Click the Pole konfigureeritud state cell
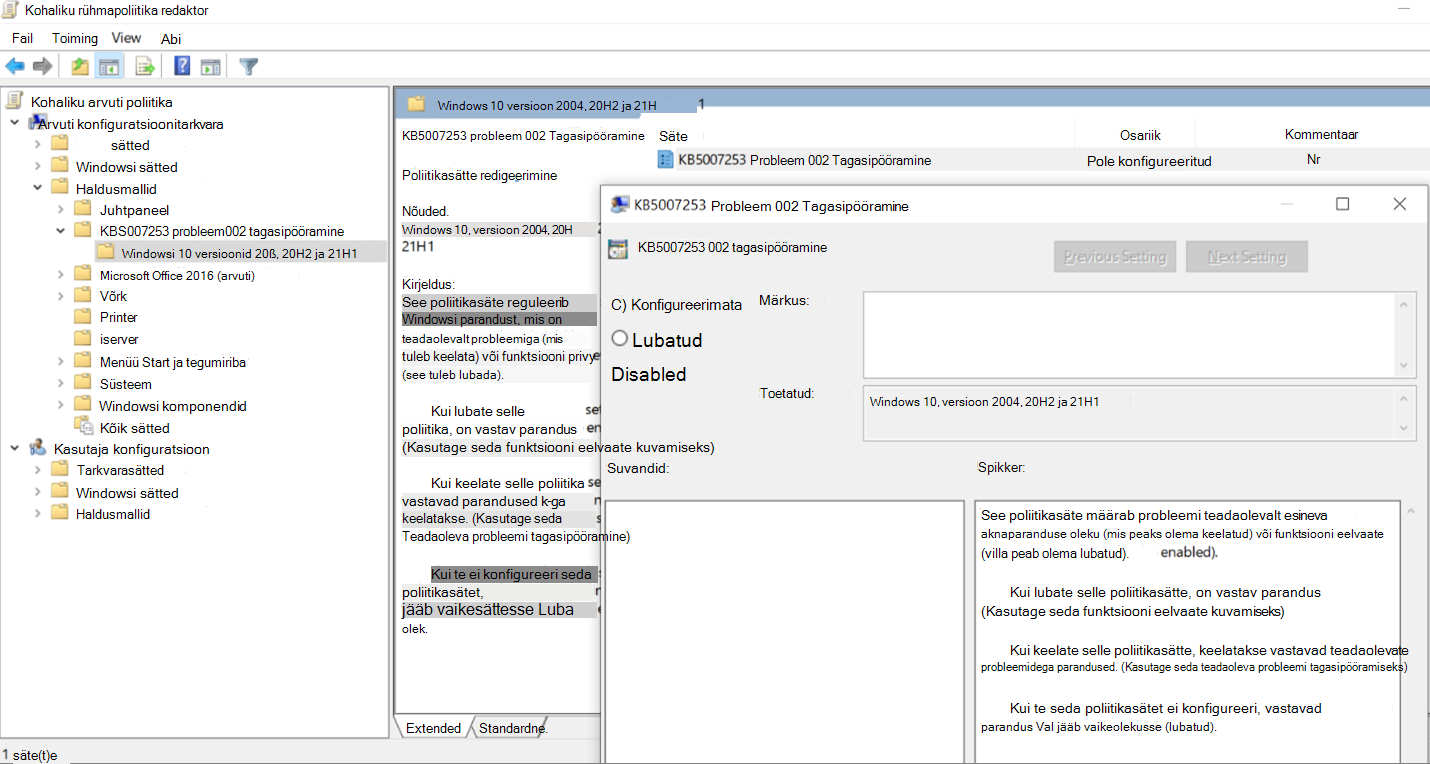 pyautogui.click(x=1149, y=160)
